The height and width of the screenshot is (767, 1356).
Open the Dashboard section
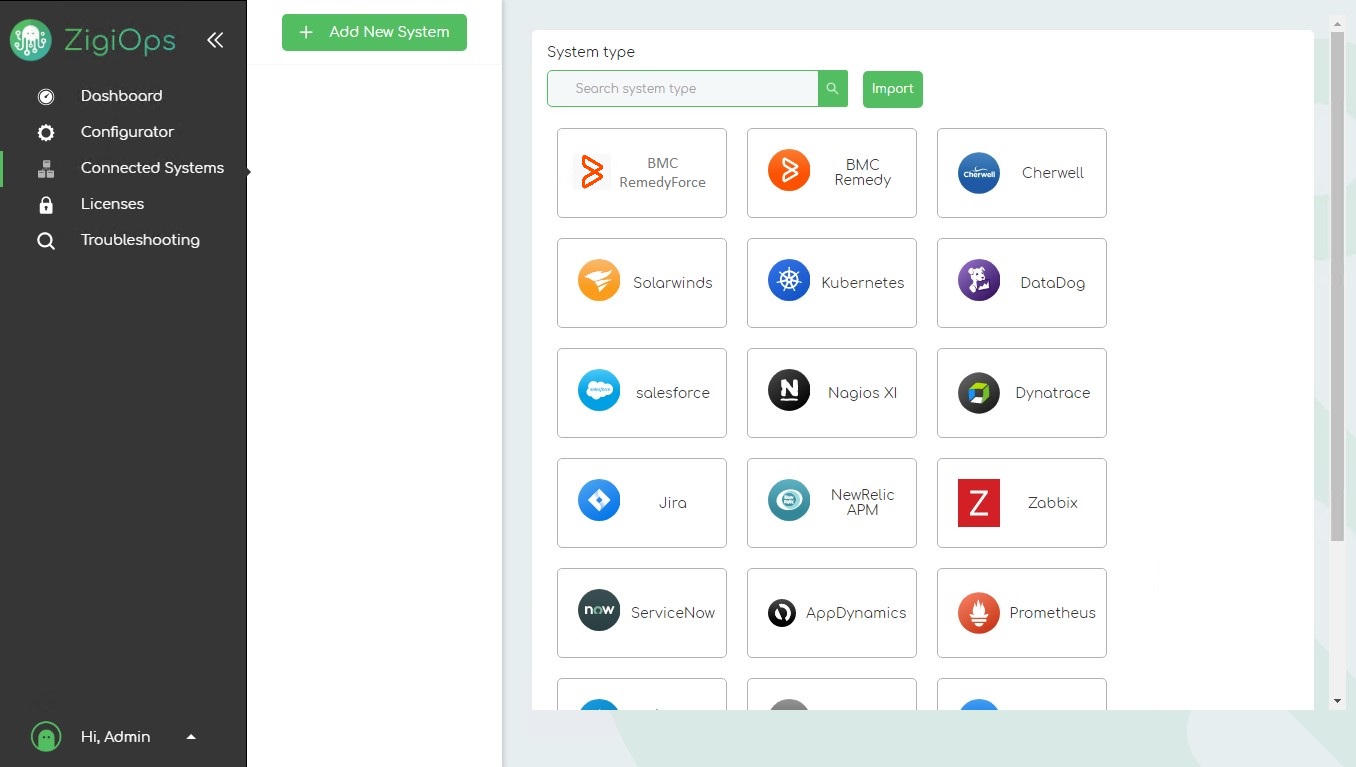click(x=121, y=96)
